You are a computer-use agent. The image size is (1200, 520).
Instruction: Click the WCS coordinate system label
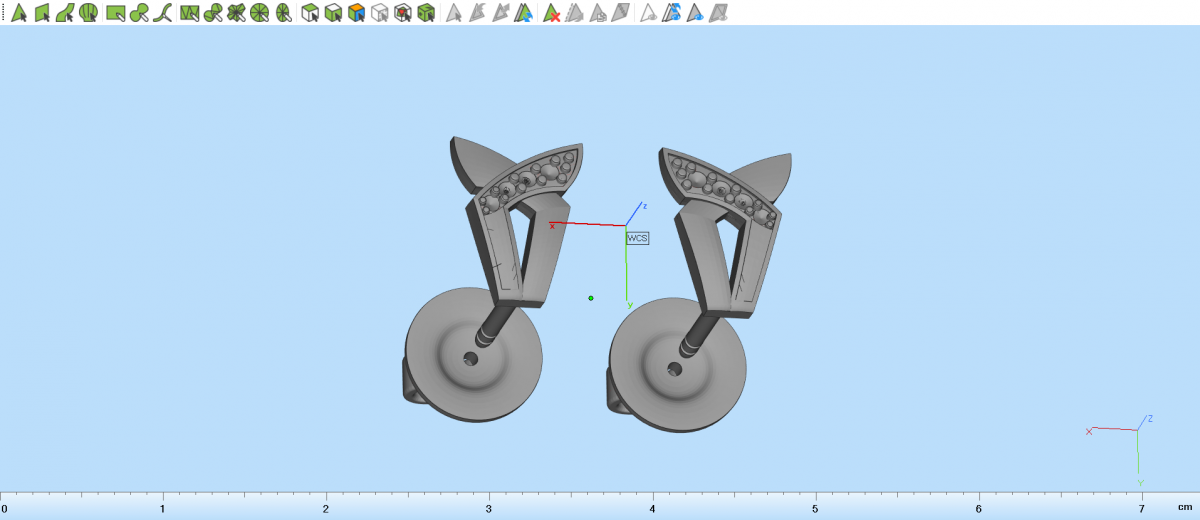click(637, 238)
